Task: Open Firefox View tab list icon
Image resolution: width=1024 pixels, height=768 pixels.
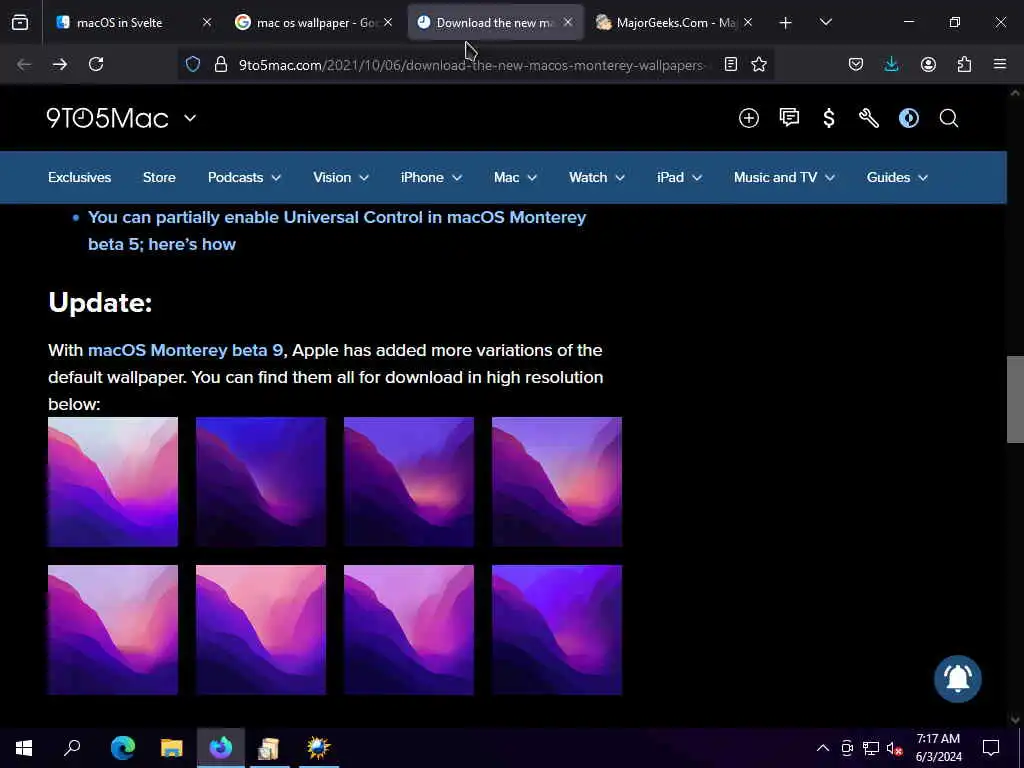Action: pyautogui.click(x=20, y=23)
